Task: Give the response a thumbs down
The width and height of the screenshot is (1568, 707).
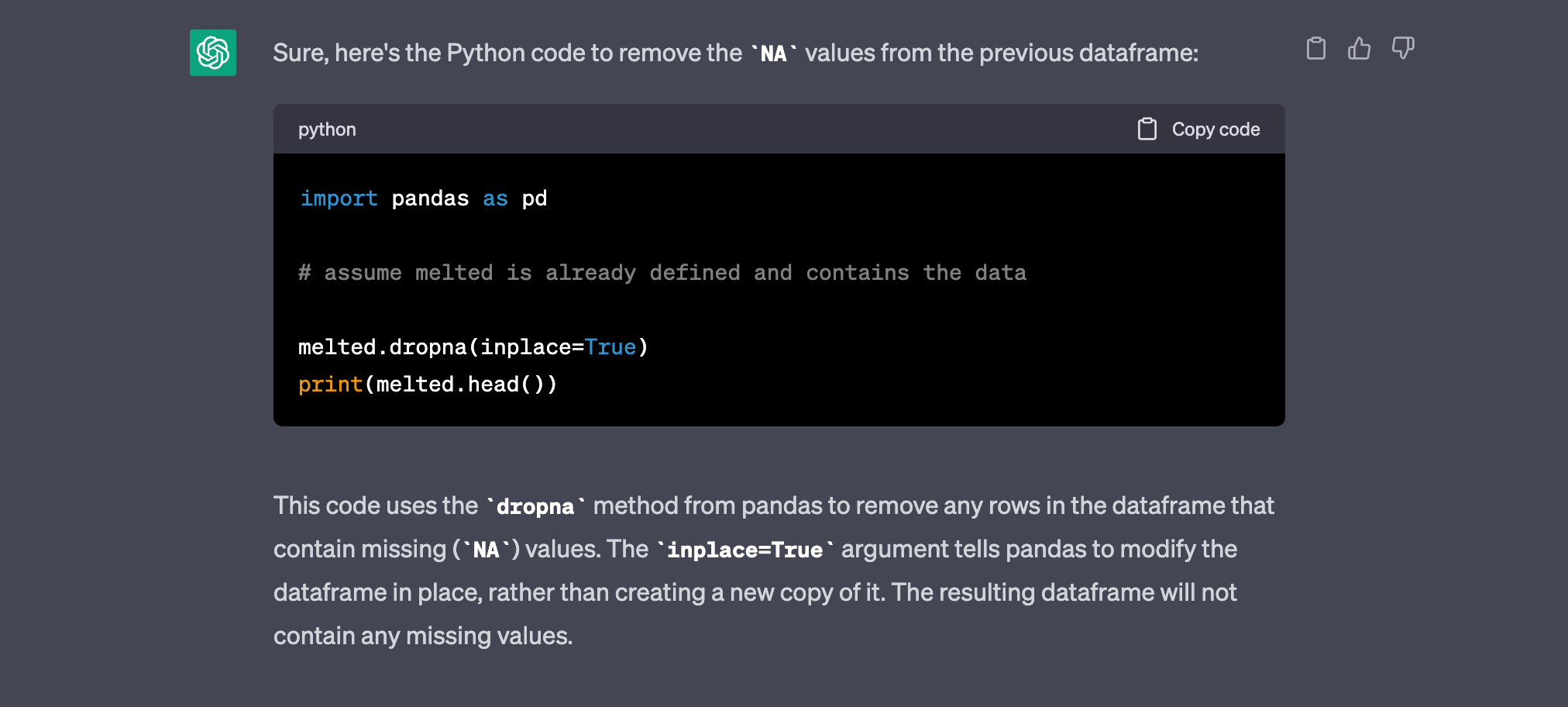Action: point(1402,49)
